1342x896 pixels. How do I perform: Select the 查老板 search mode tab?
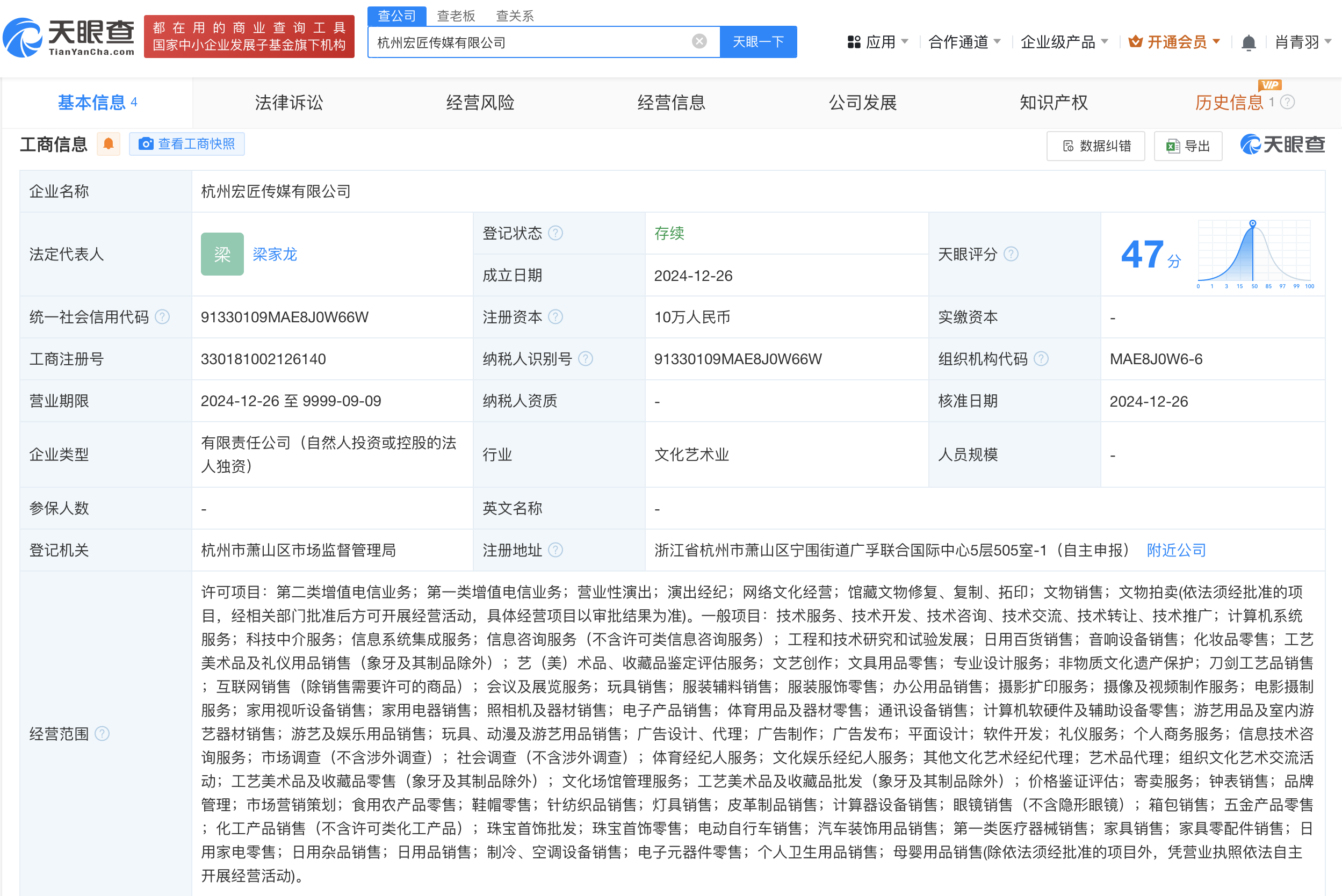pos(456,16)
